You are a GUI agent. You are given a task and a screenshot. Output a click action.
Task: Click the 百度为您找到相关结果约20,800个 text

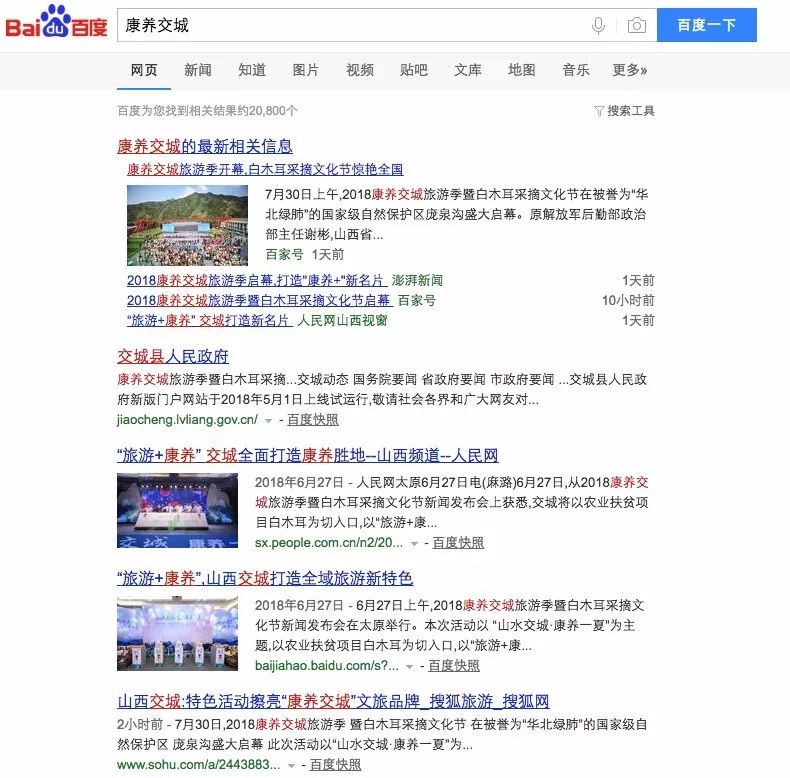(x=208, y=111)
